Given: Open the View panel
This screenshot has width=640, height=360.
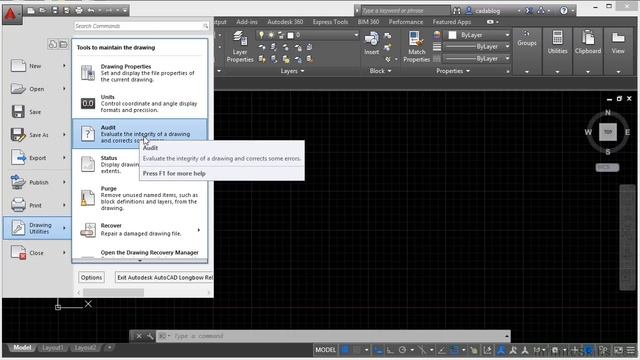Looking at the screenshot, I should 618,42.
